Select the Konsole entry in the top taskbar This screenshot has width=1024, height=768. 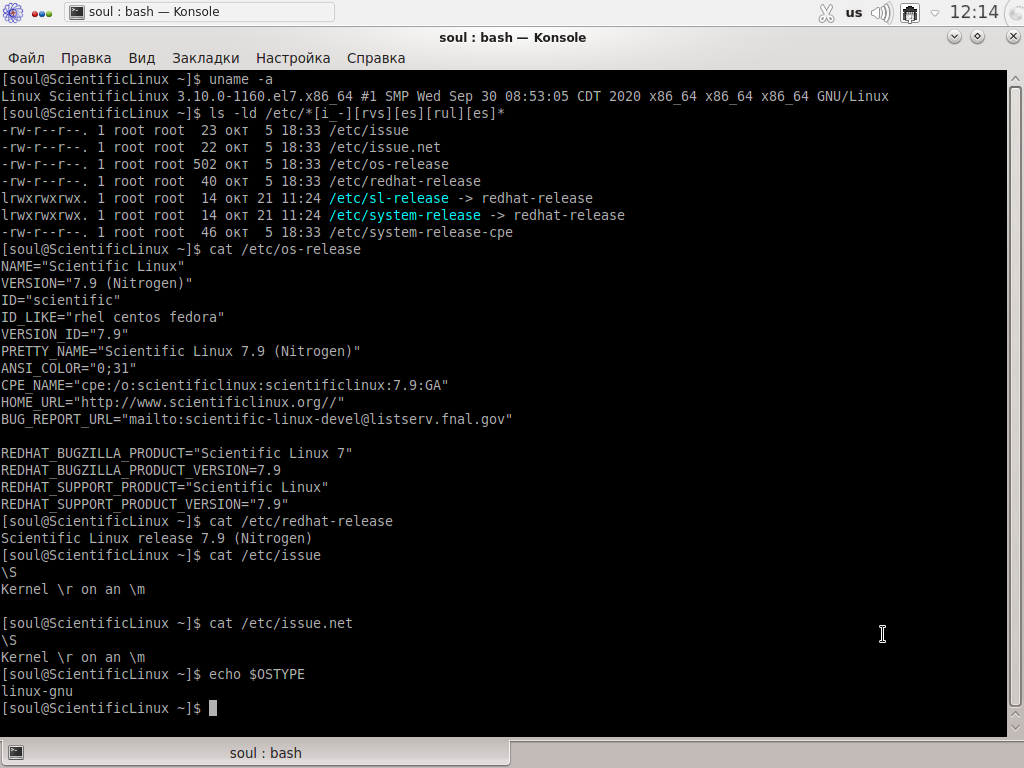pos(199,12)
